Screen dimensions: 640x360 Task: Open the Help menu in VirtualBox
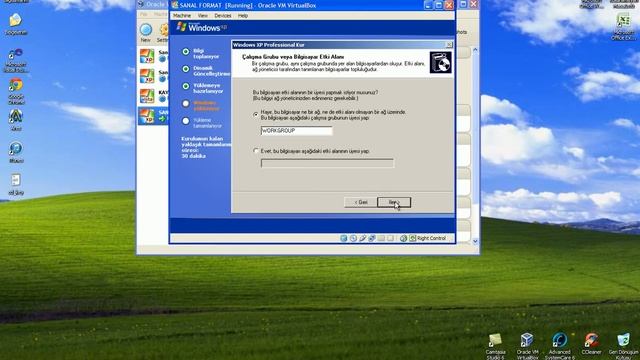click(243, 16)
